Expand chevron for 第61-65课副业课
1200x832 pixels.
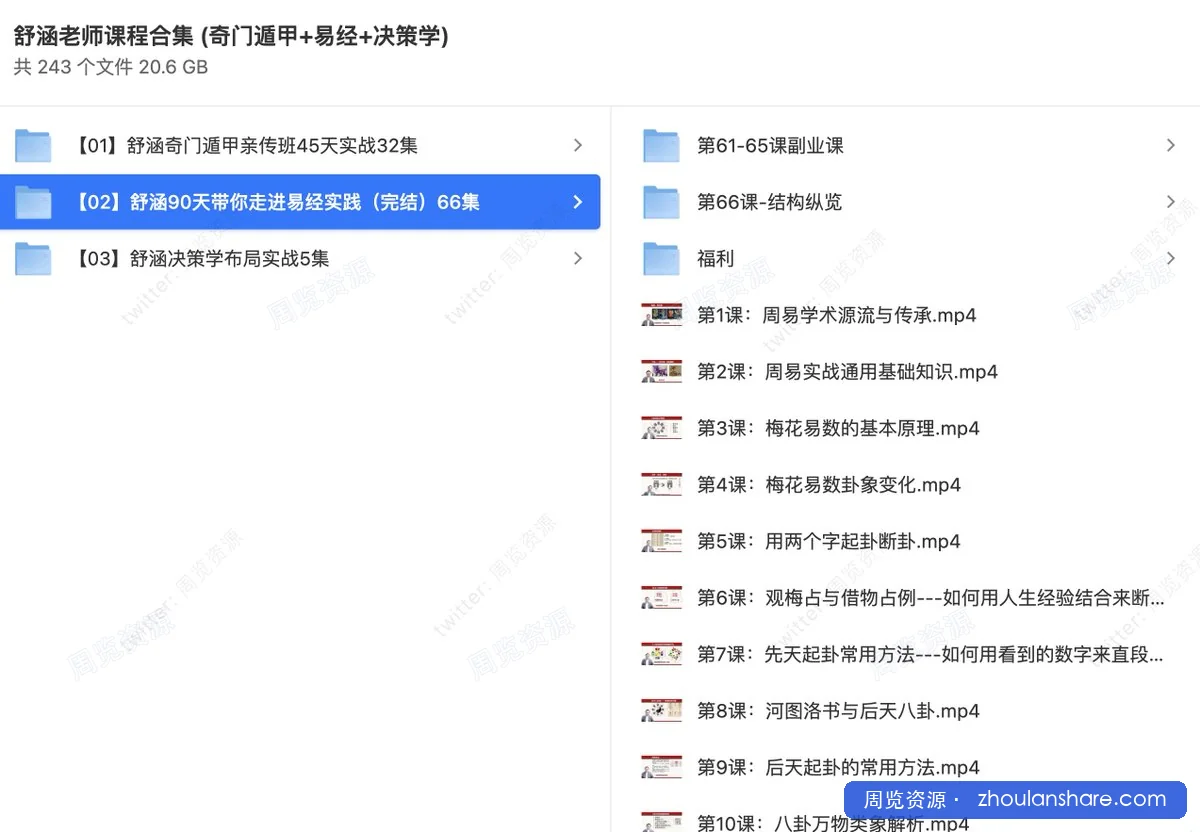pyautogui.click(x=1171, y=146)
